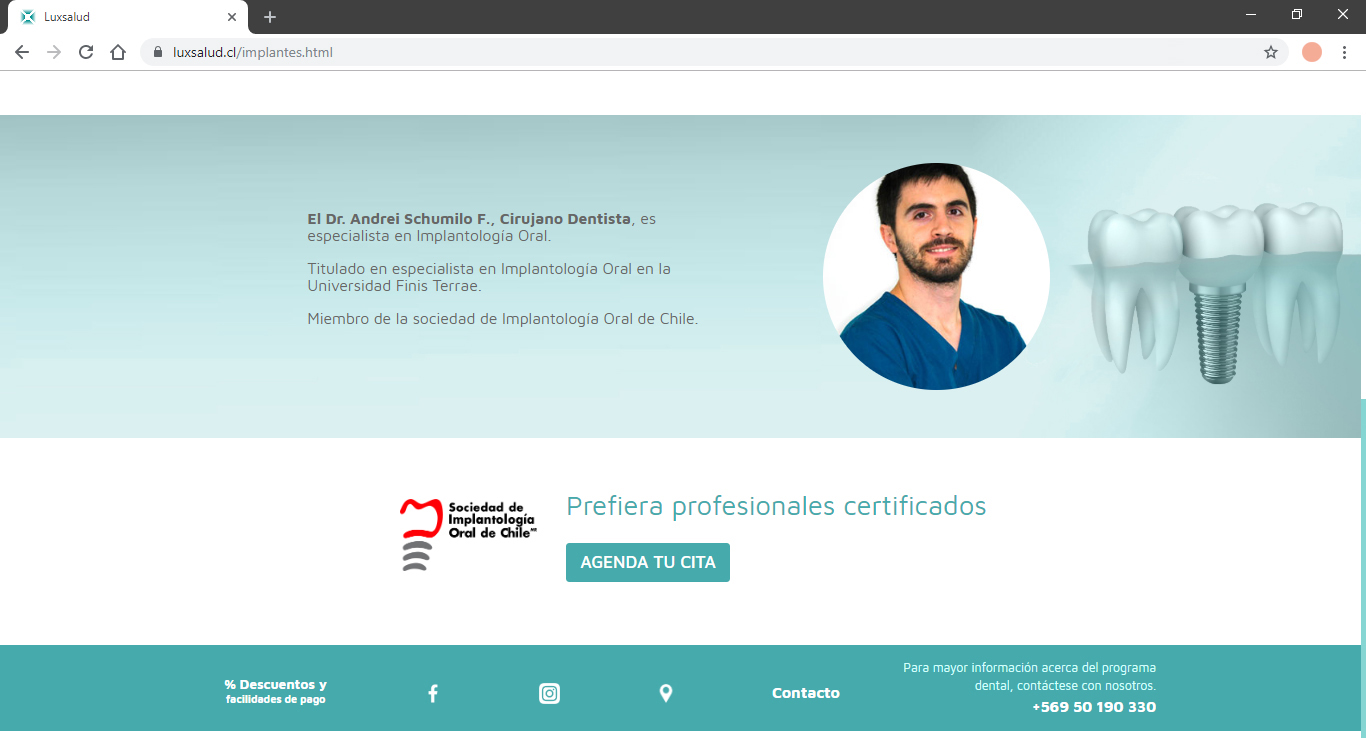1366x738 pixels.
Task: Reload the page
Action: coord(86,52)
